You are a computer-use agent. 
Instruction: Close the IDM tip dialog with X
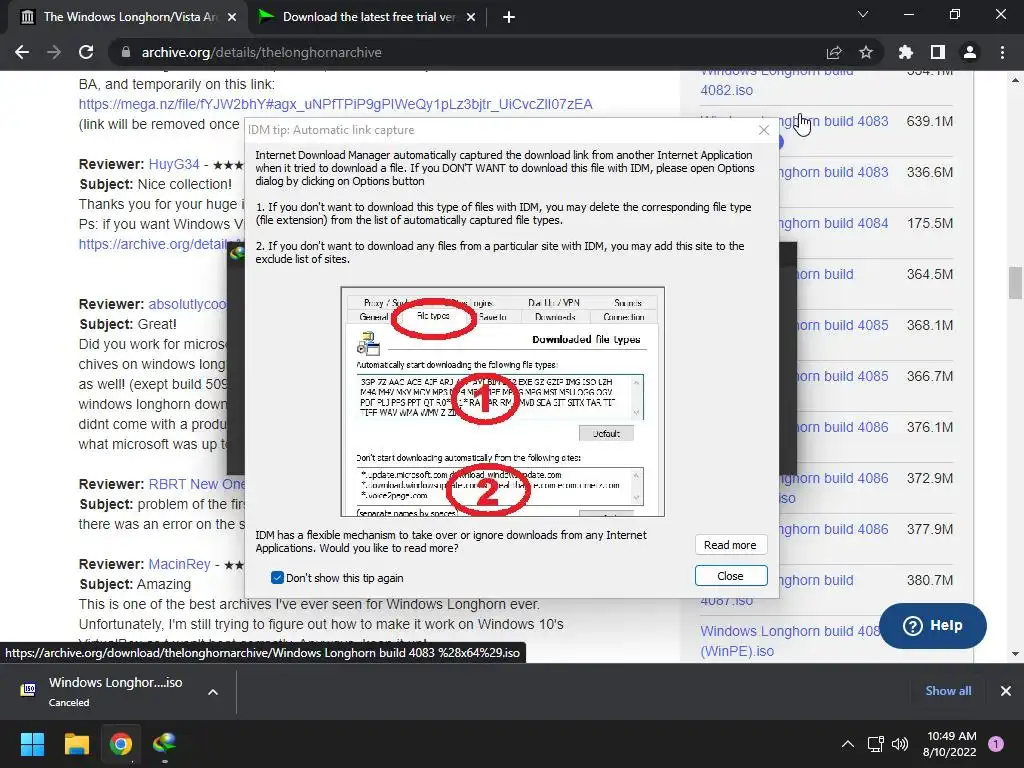[x=764, y=130]
